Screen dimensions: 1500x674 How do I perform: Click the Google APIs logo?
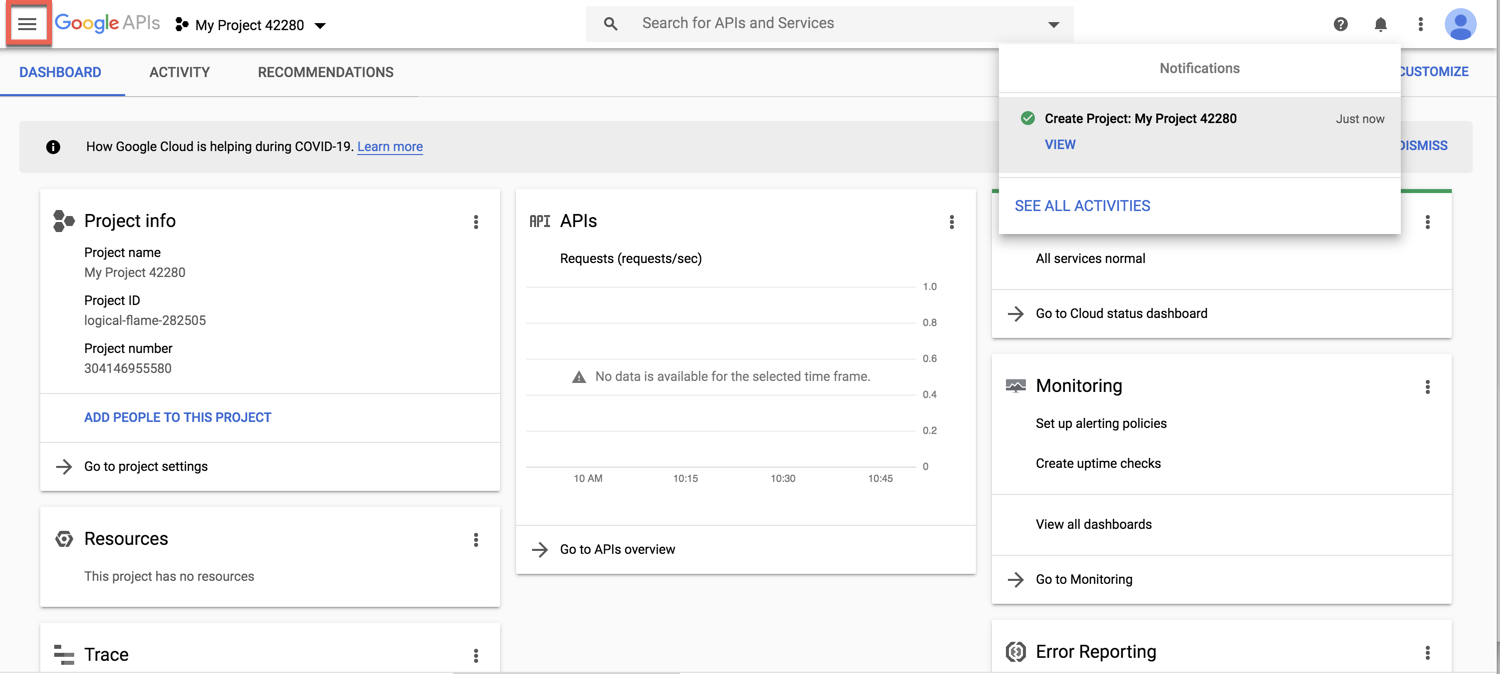tap(107, 24)
